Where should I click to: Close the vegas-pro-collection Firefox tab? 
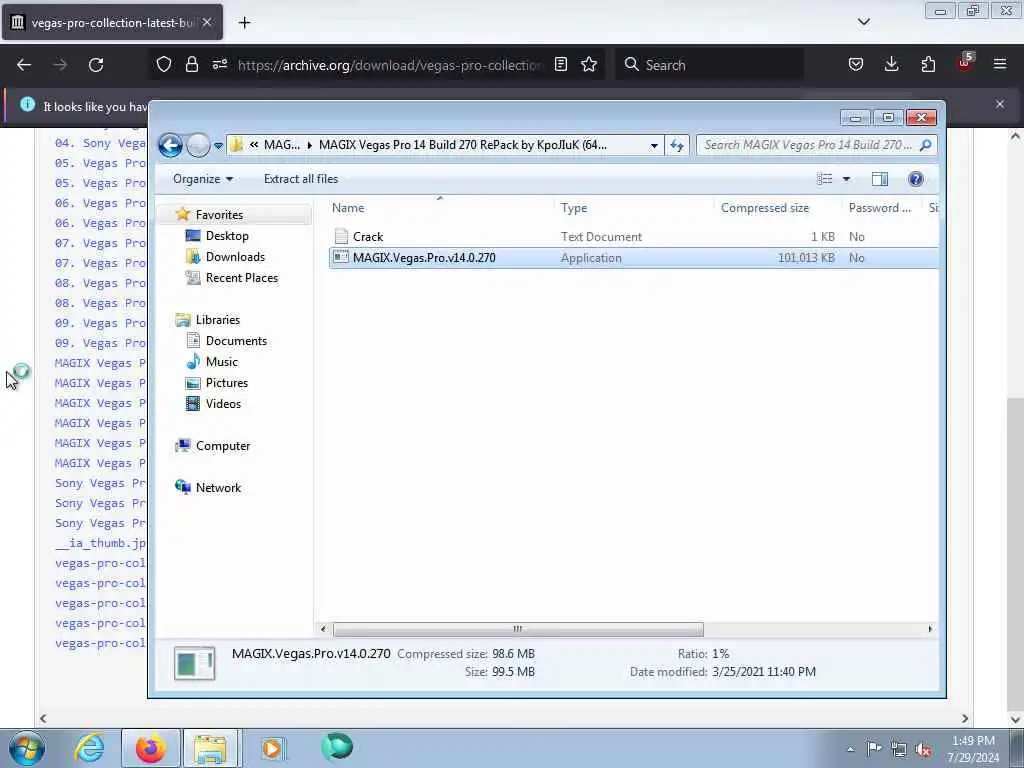point(206,22)
